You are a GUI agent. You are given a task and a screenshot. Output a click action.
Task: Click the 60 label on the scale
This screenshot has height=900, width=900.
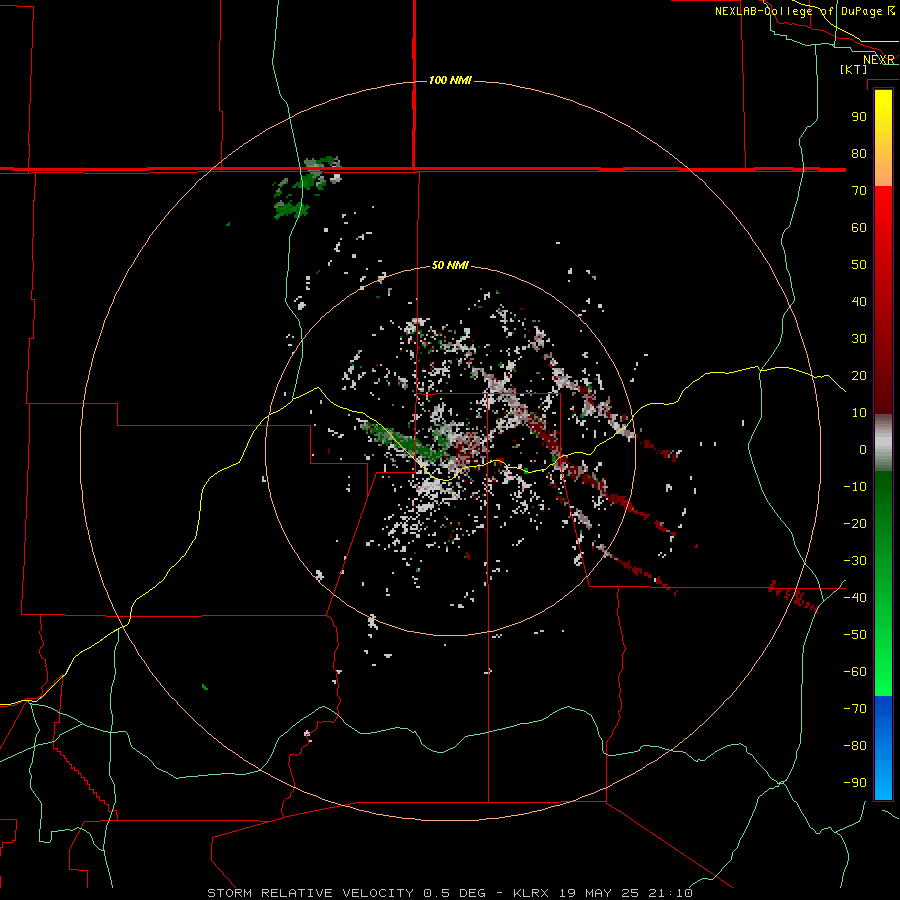pos(859,228)
